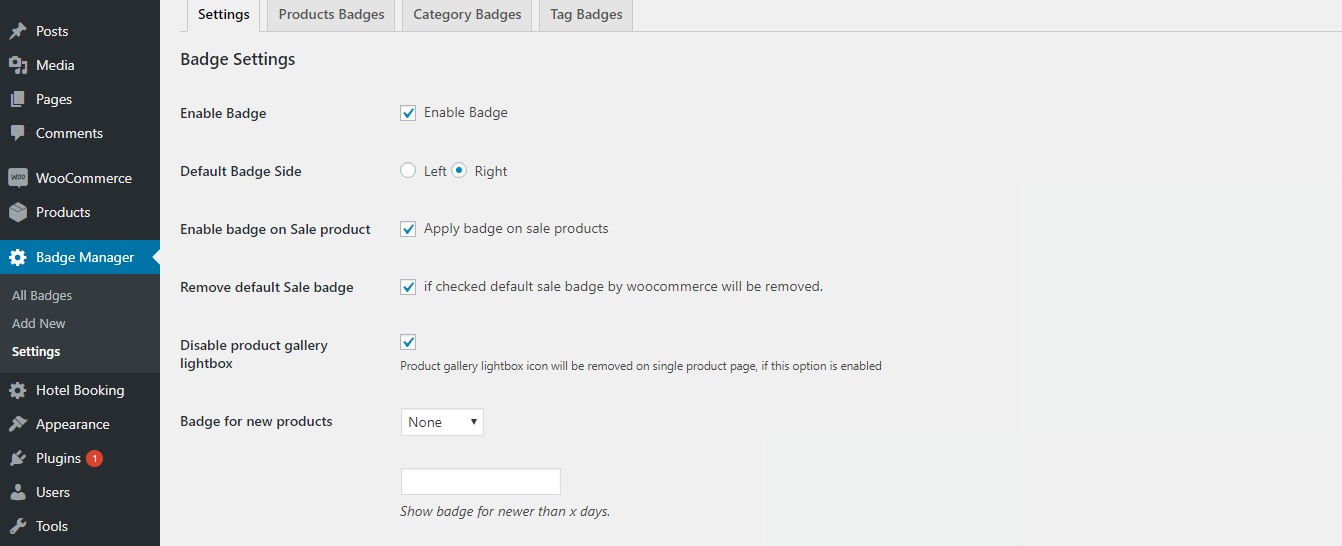Go to the Tag Badges tab
The height and width of the screenshot is (546, 1342).
coord(586,15)
